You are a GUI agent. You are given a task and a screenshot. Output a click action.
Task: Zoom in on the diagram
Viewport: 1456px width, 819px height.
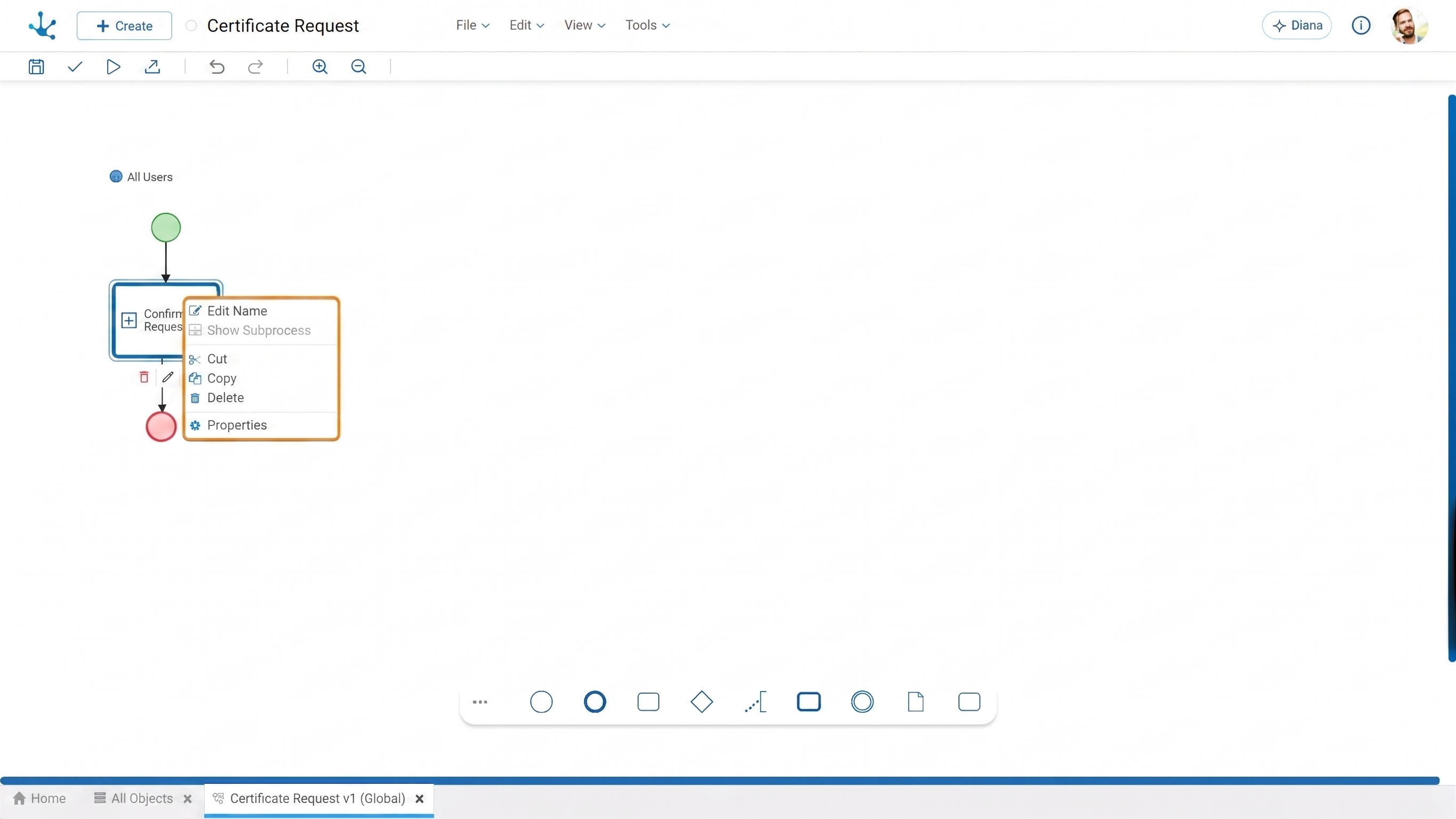(x=320, y=67)
